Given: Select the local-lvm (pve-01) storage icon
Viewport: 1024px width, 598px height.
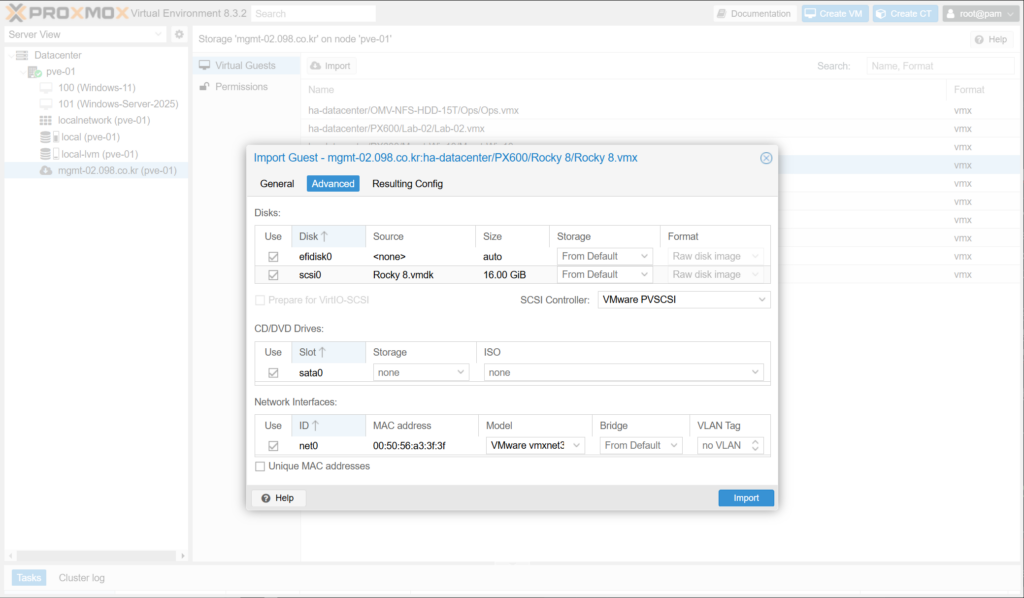Looking at the screenshot, I should (x=46, y=154).
